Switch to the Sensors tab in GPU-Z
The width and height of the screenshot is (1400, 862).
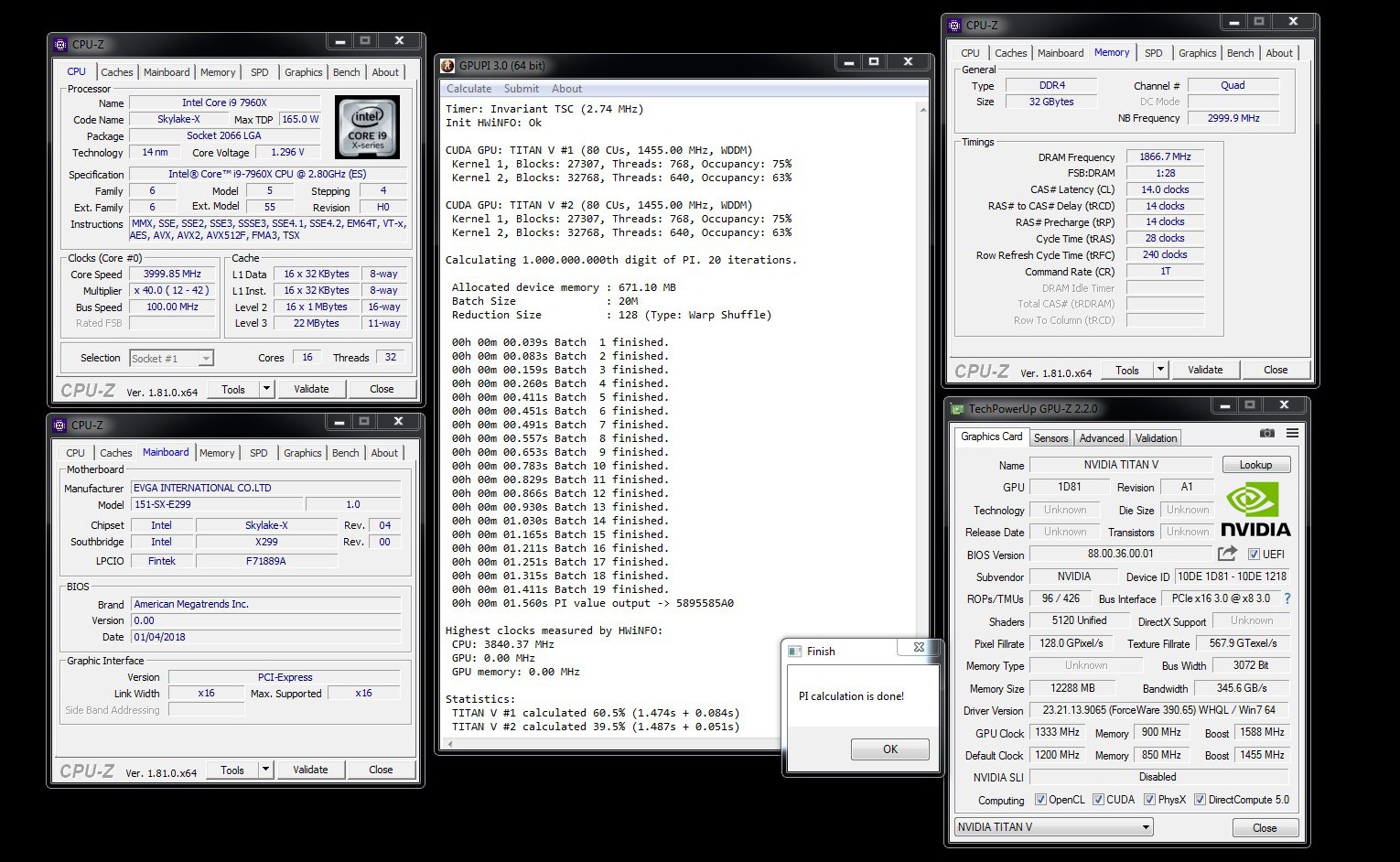point(1050,438)
